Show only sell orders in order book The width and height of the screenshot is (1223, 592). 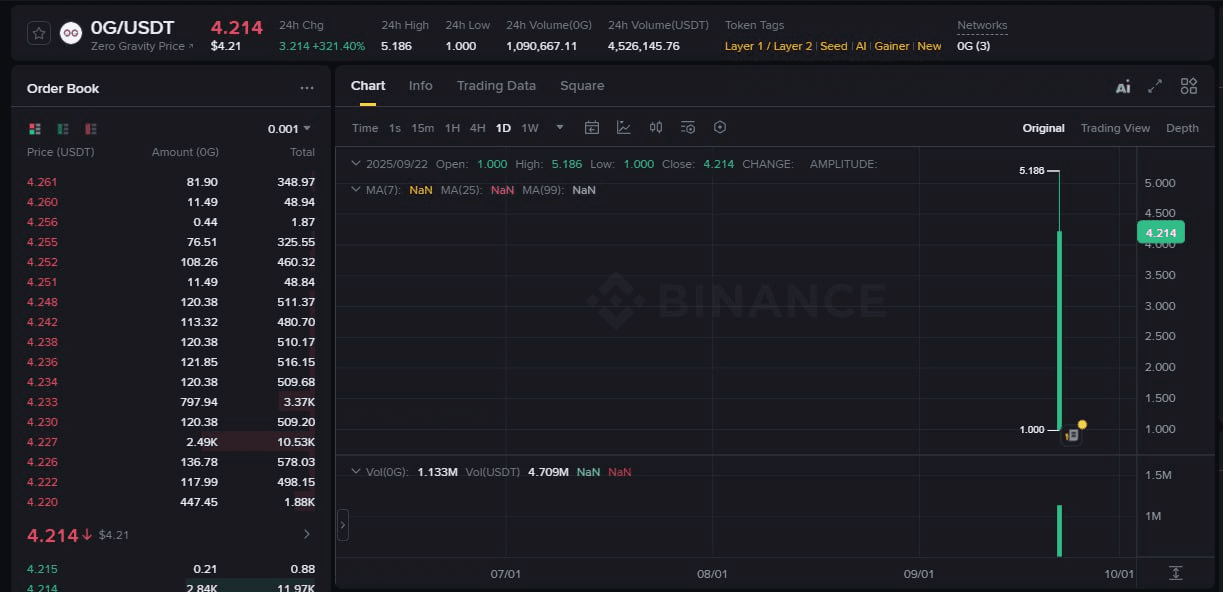(91, 129)
